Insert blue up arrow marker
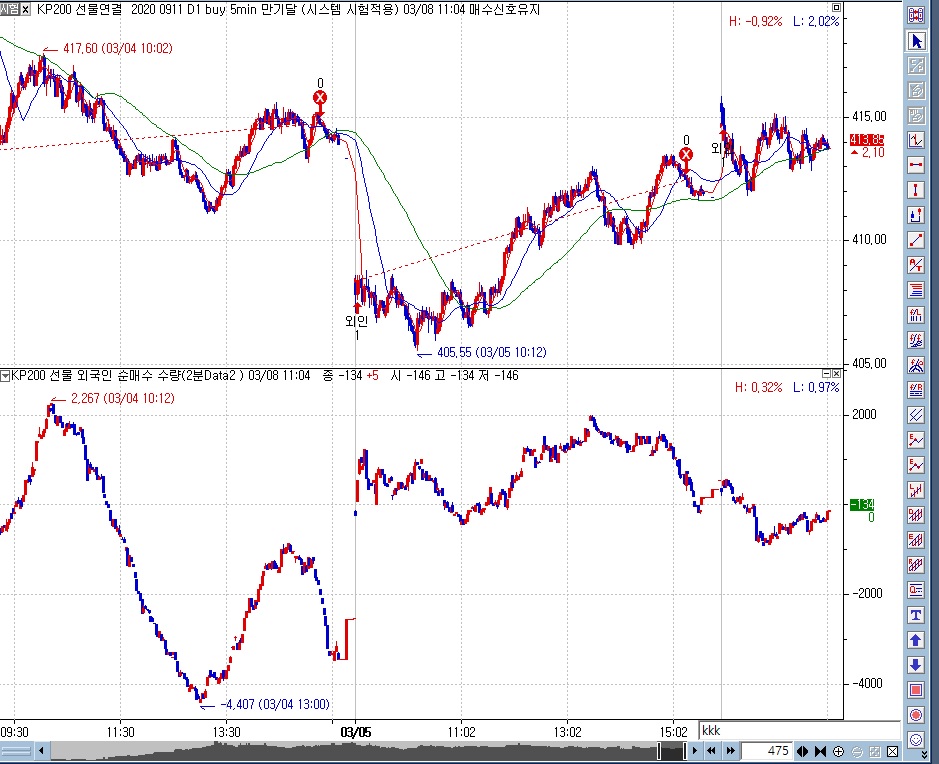939x764 pixels. [x=915, y=640]
